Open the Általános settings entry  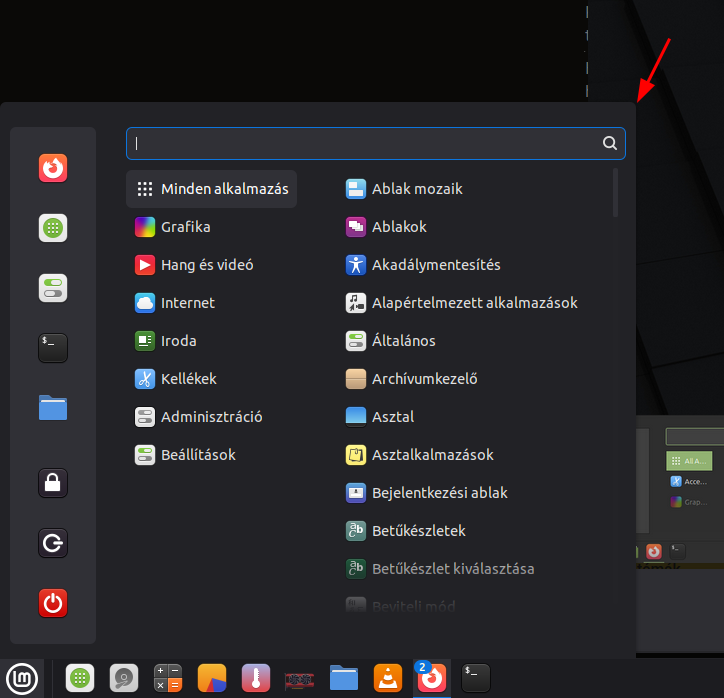pyautogui.click(x=391, y=341)
